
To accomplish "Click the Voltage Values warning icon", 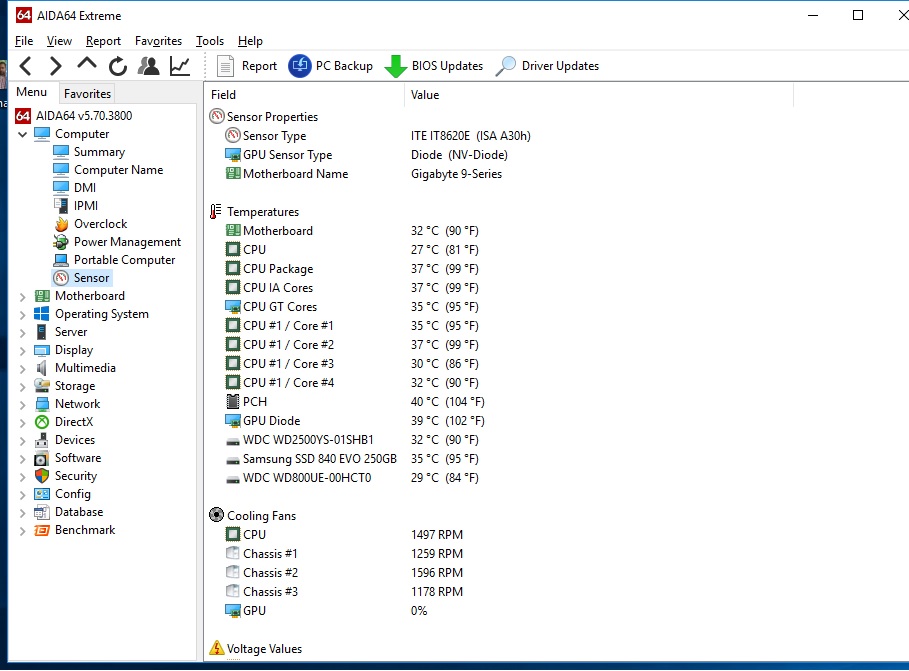I will pyautogui.click(x=216, y=648).
